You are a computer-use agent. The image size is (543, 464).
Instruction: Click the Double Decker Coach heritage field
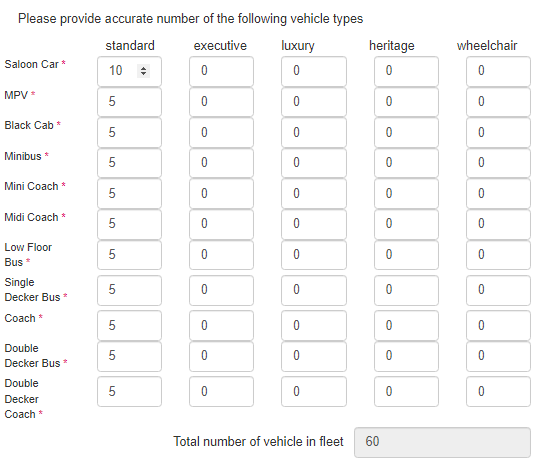(x=406, y=392)
